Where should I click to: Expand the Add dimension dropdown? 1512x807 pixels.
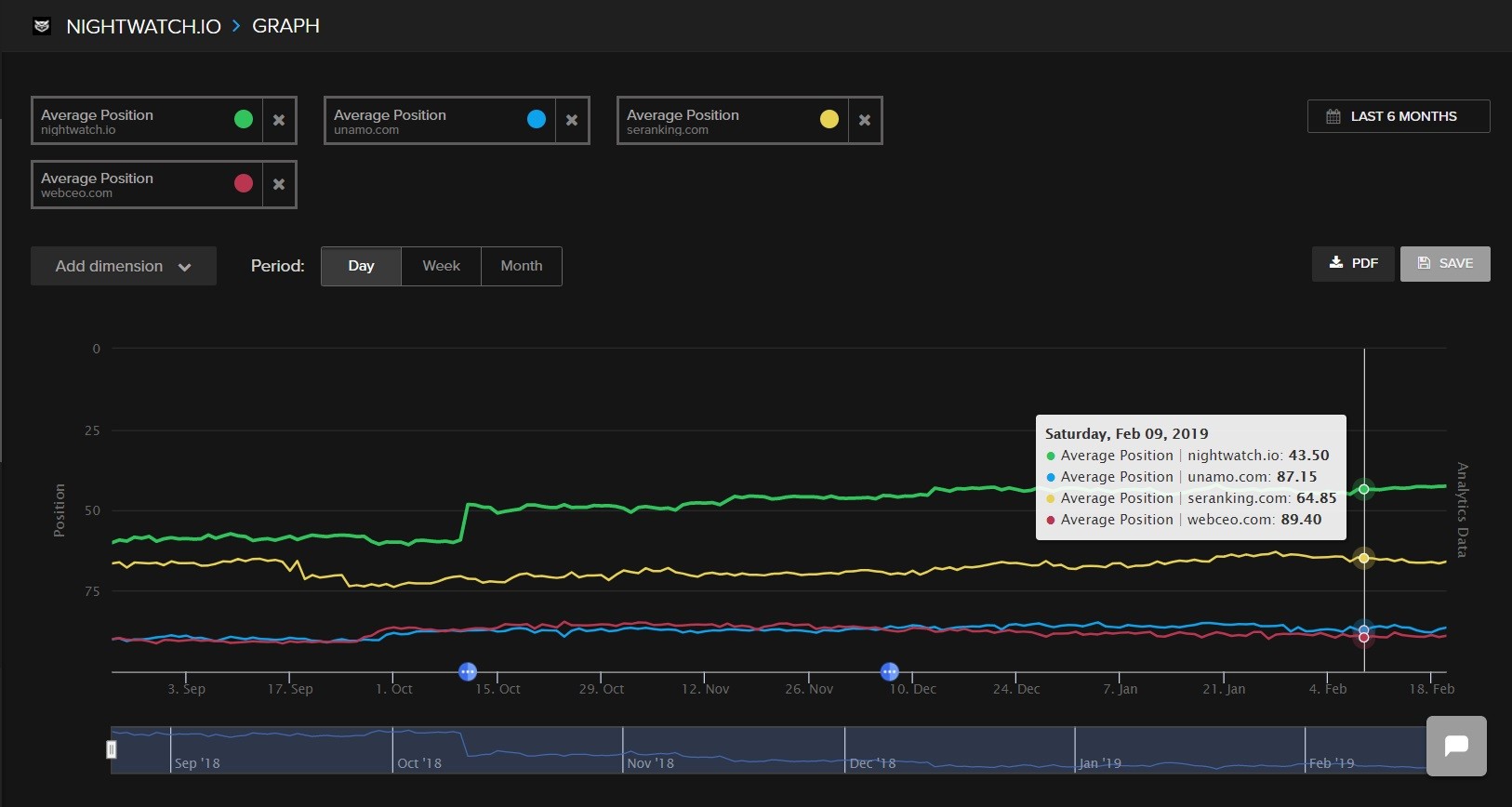124,266
